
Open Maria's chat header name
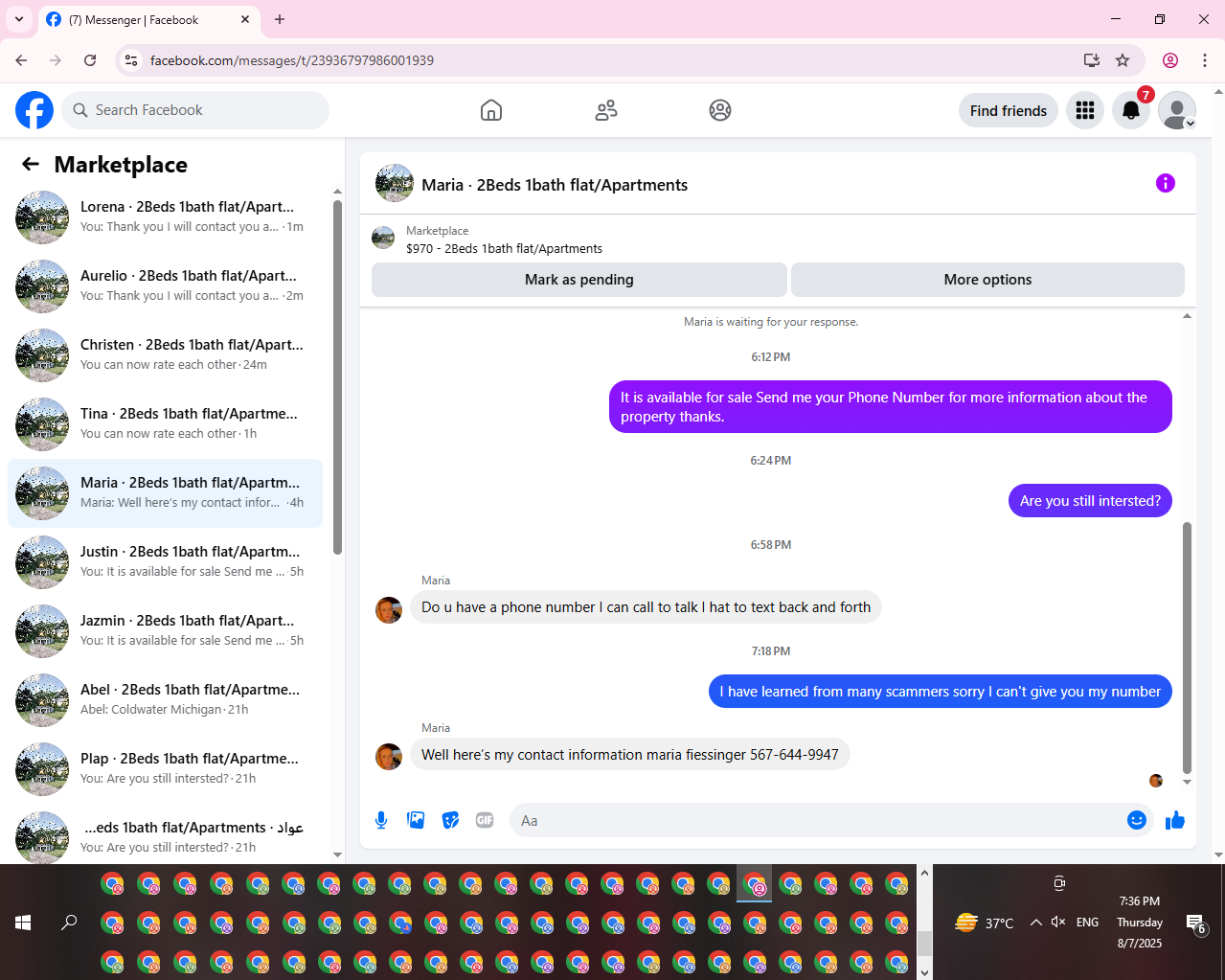click(x=555, y=185)
